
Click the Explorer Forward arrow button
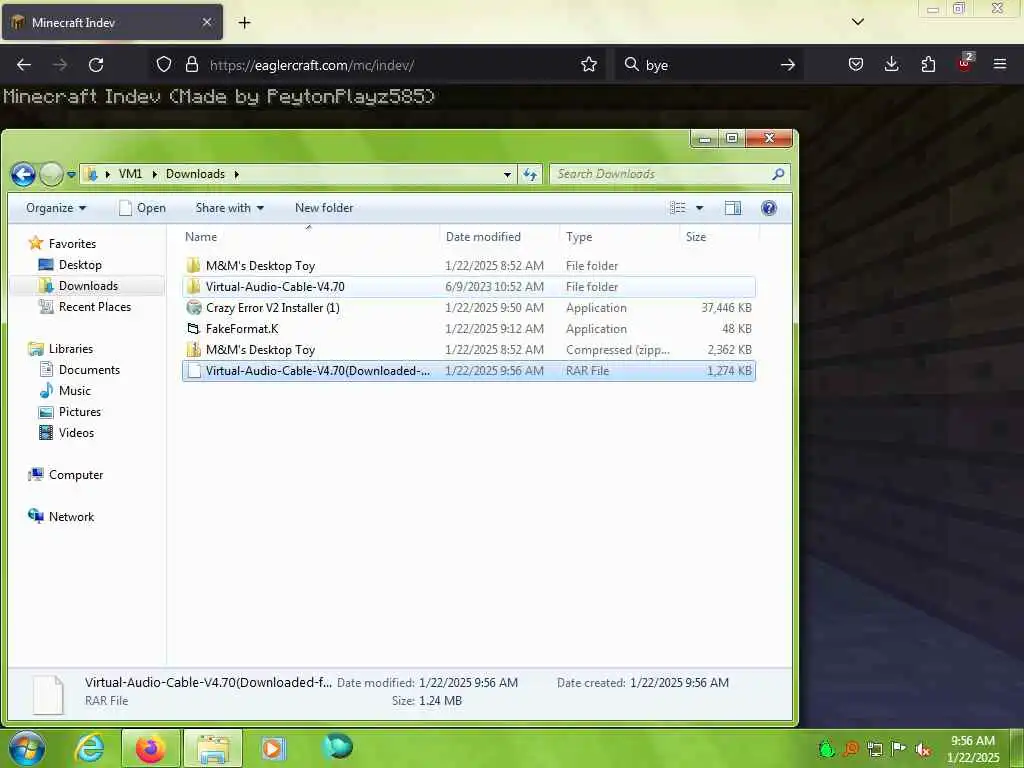tap(51, 174)
